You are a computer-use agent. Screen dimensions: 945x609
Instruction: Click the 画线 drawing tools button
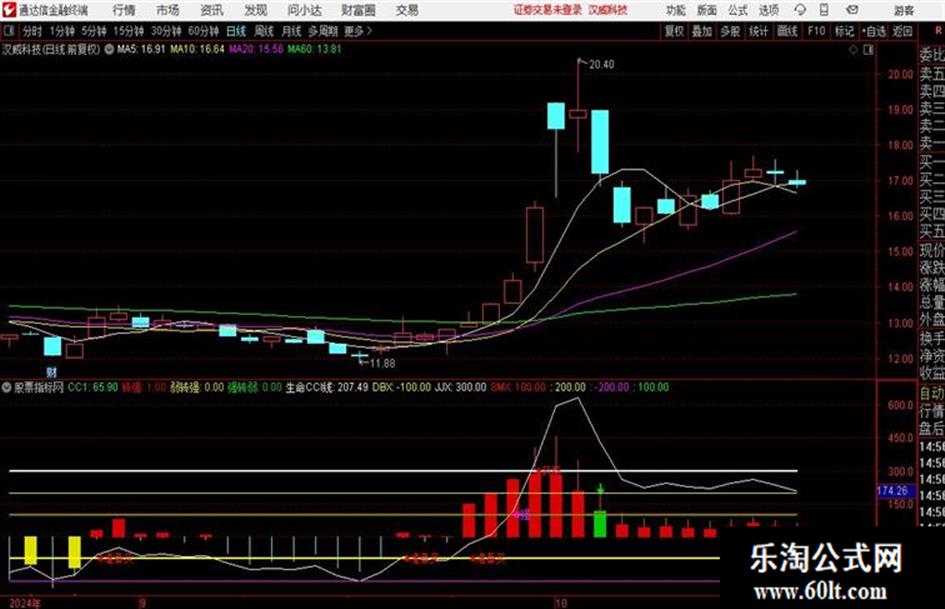[787, 31]
